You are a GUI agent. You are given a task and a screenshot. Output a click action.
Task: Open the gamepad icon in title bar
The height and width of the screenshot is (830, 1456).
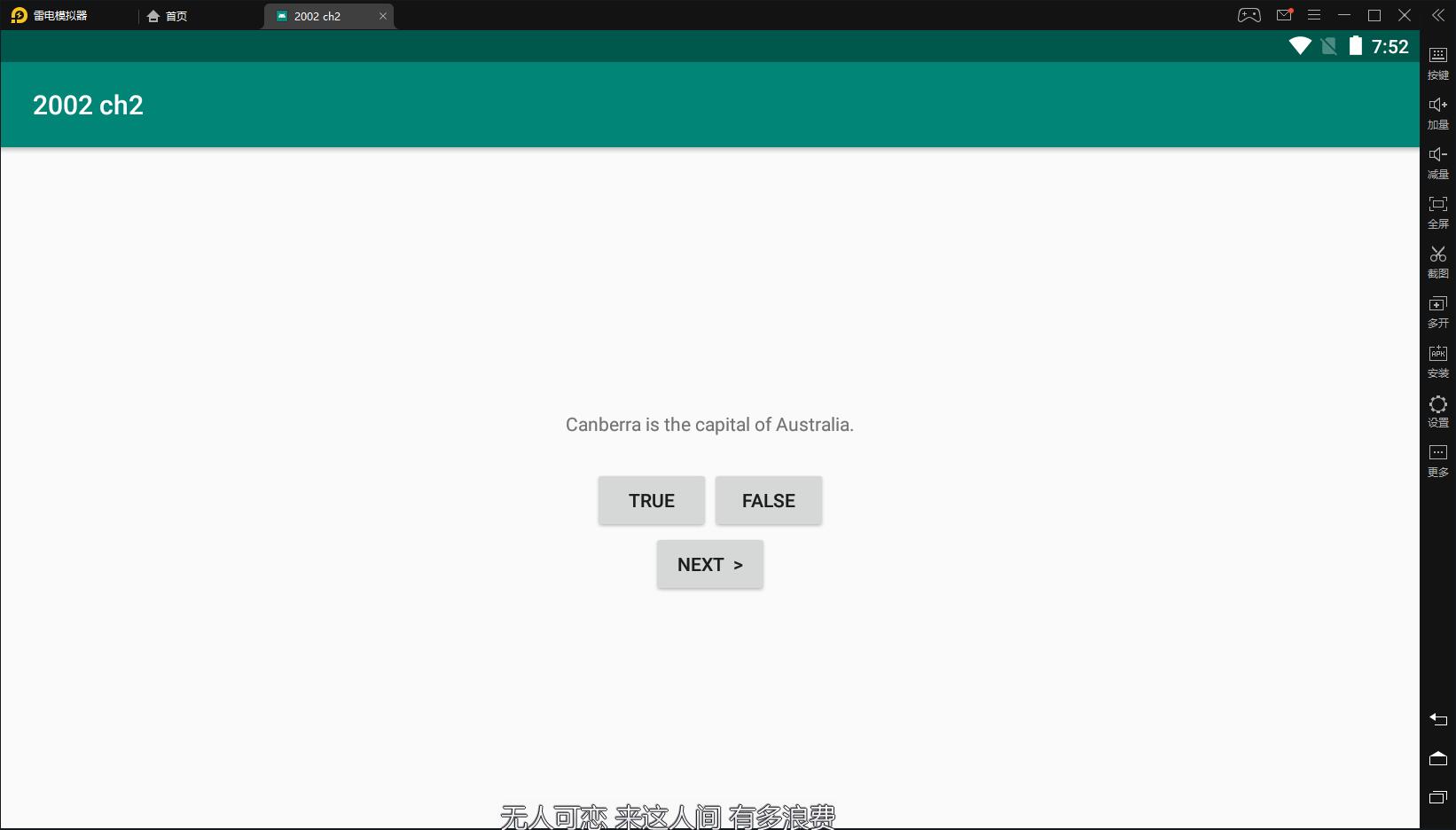(x=1249, y=15)
